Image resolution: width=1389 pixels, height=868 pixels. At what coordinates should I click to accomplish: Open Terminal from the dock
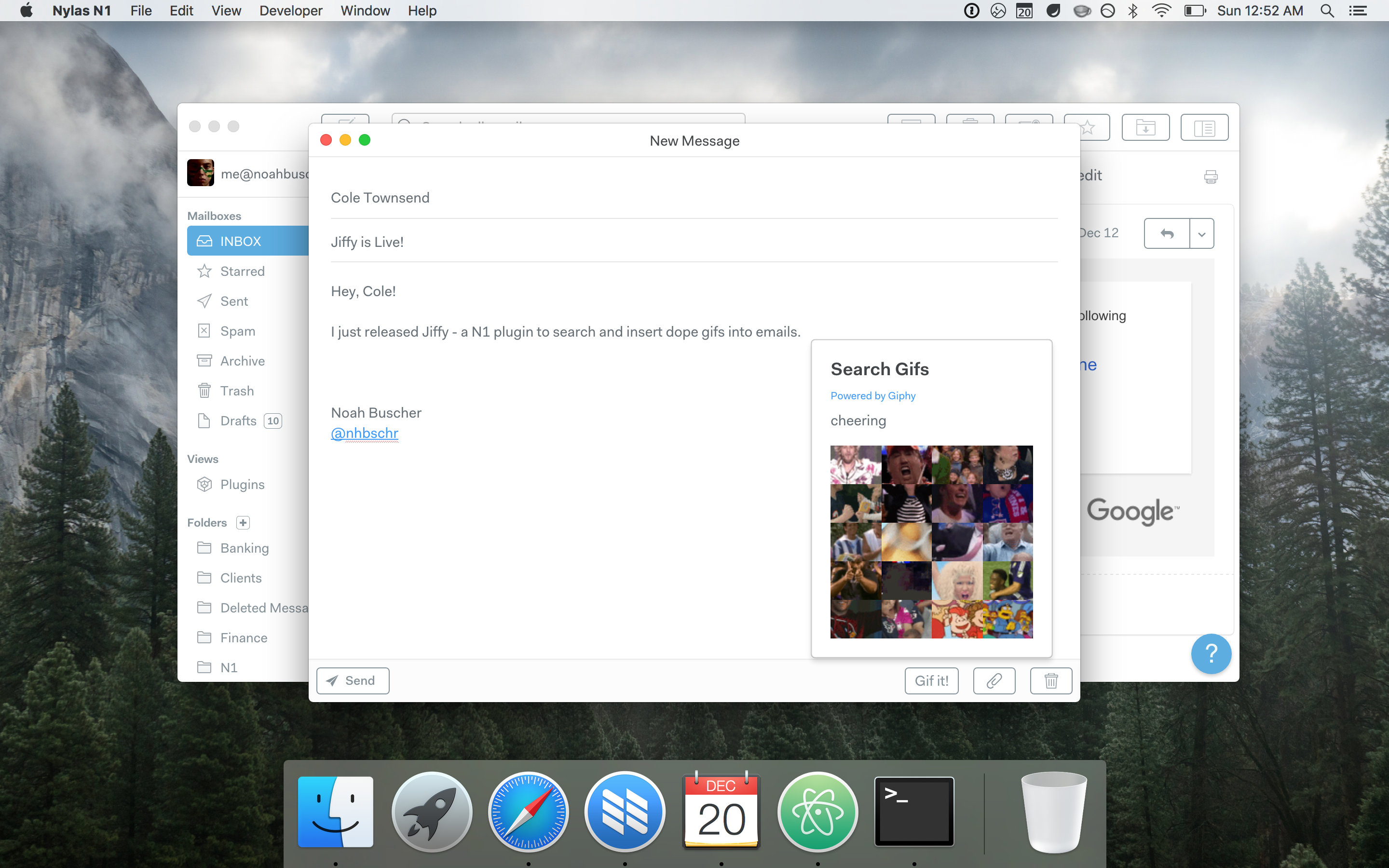click(914, 811)
